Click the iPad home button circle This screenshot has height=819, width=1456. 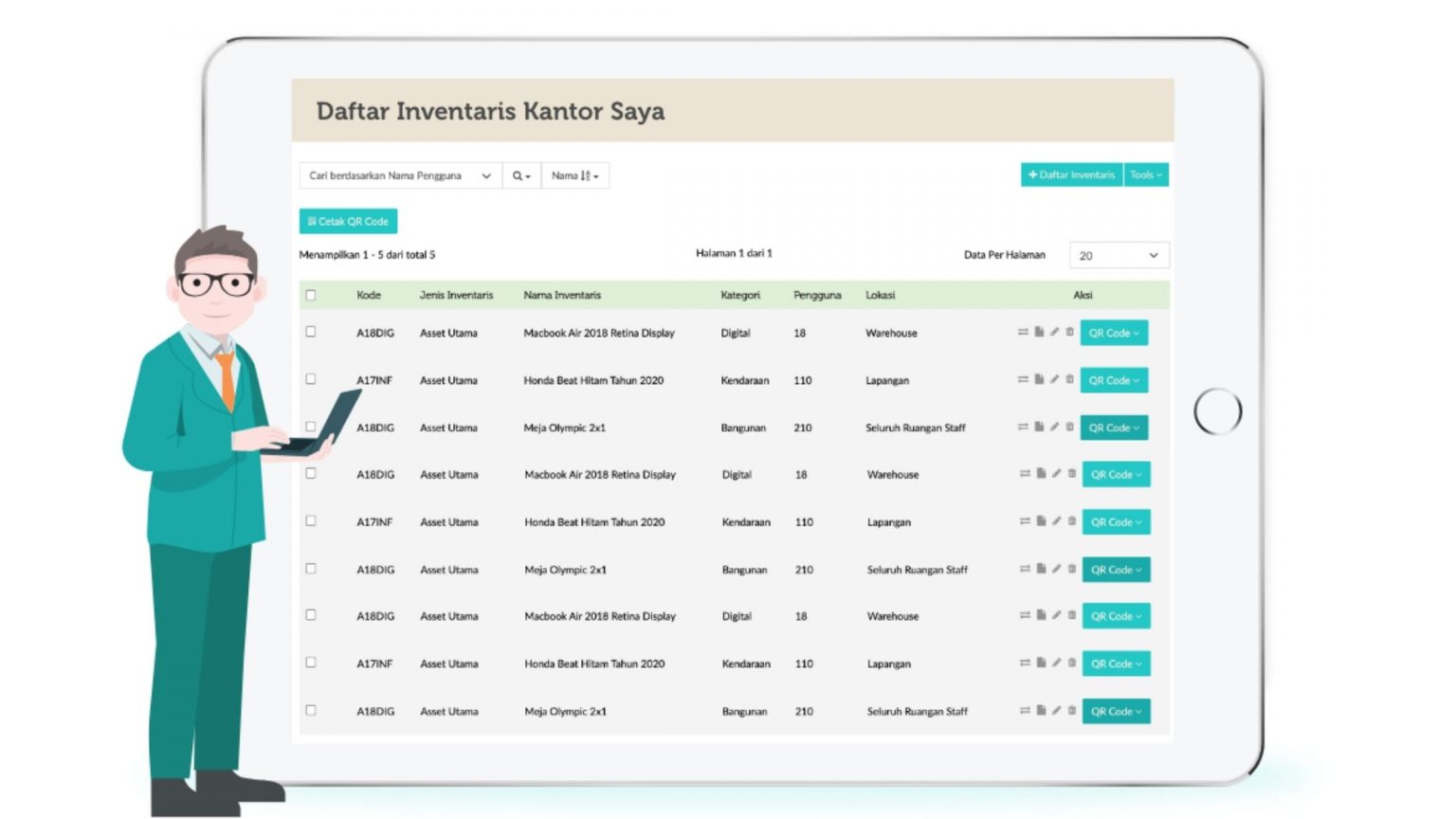pyautogui.click(x=1218, y=411)
